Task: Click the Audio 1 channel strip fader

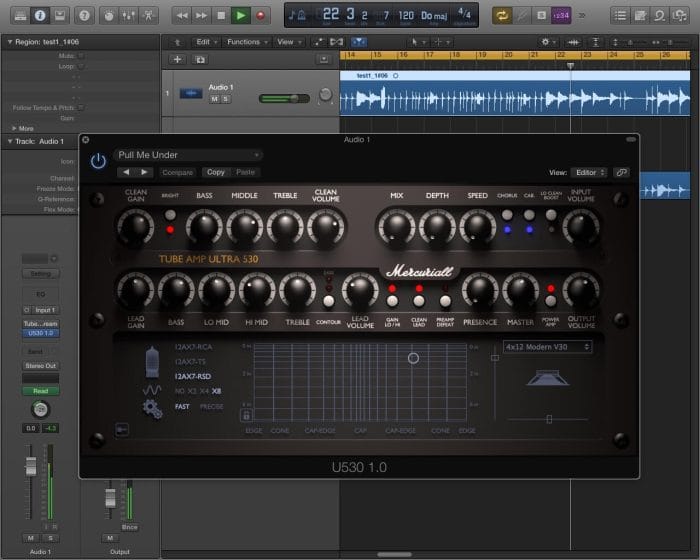Action: [31, 466]
